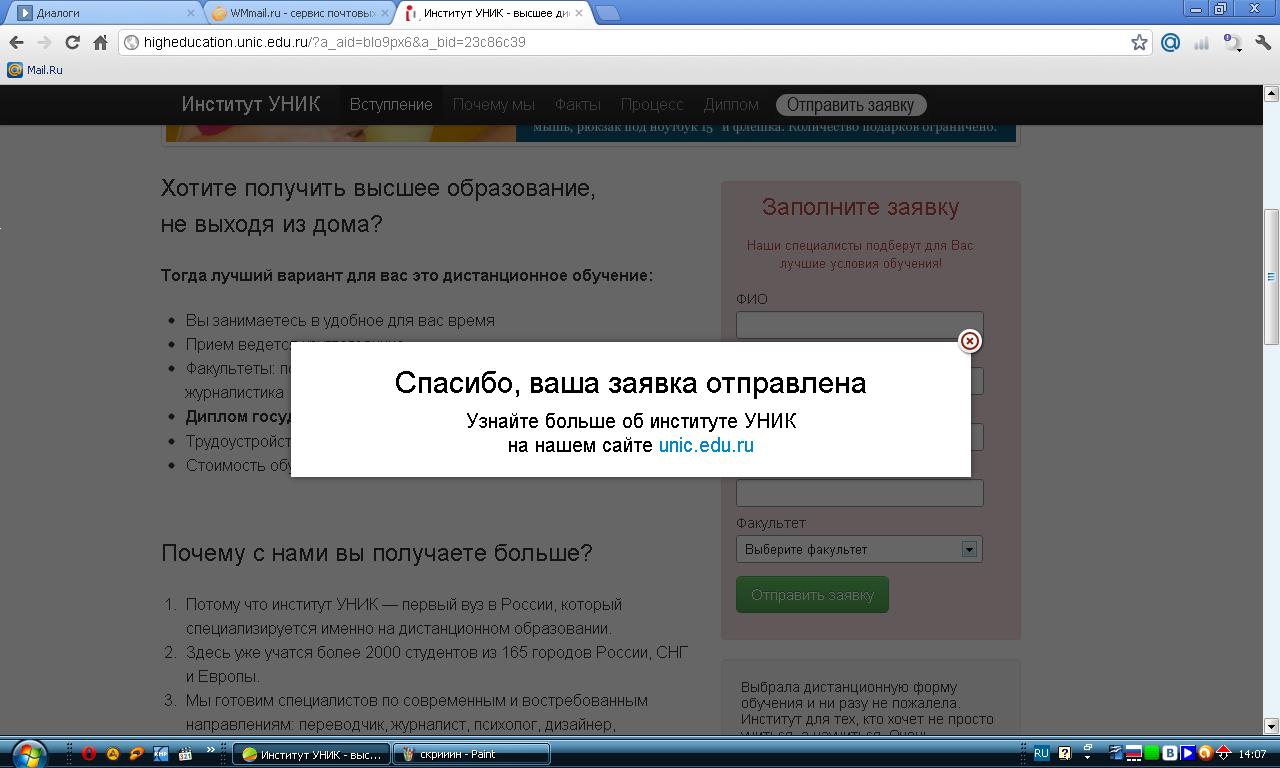Viewport: 1280px width, 768px height.
Task: Reload the current page
Action: pos(72,42)
